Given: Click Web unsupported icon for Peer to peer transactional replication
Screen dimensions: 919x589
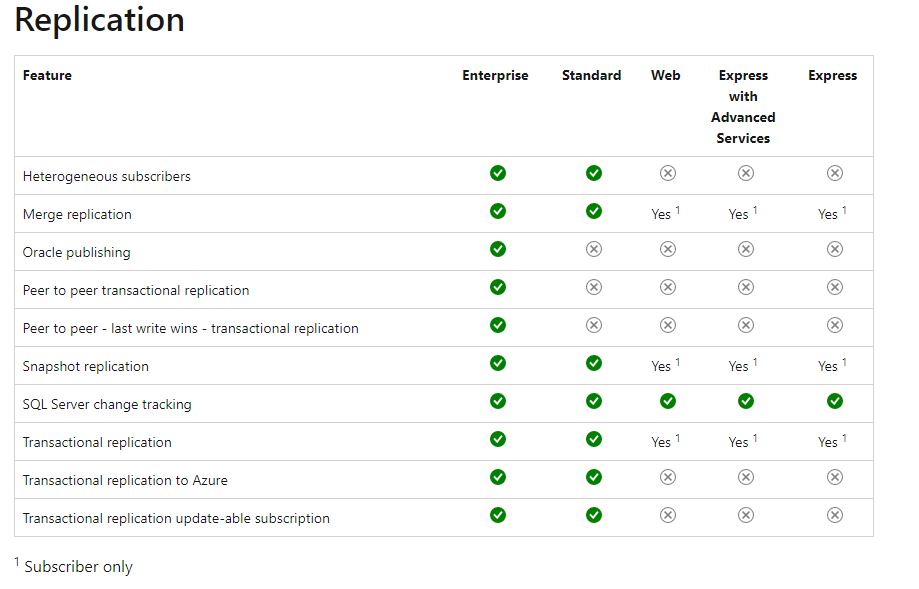Looking at the screenshot, I should (668, 287).
